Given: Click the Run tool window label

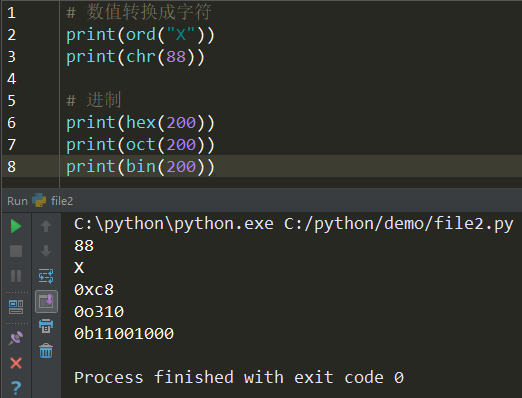Looking at the screenshot, I should 17,201.
